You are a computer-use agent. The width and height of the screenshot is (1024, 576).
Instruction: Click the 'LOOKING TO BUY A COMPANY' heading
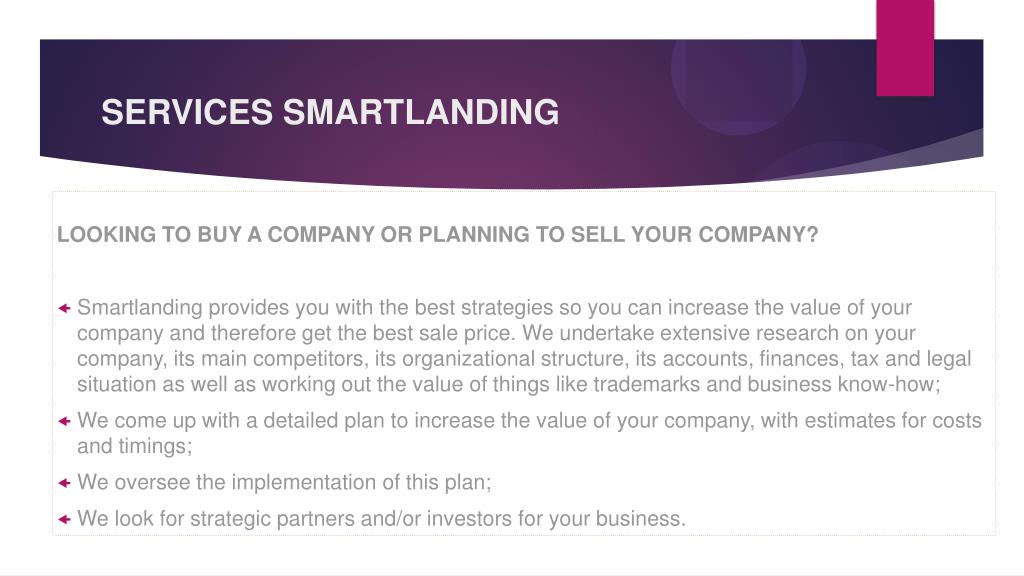437,234
